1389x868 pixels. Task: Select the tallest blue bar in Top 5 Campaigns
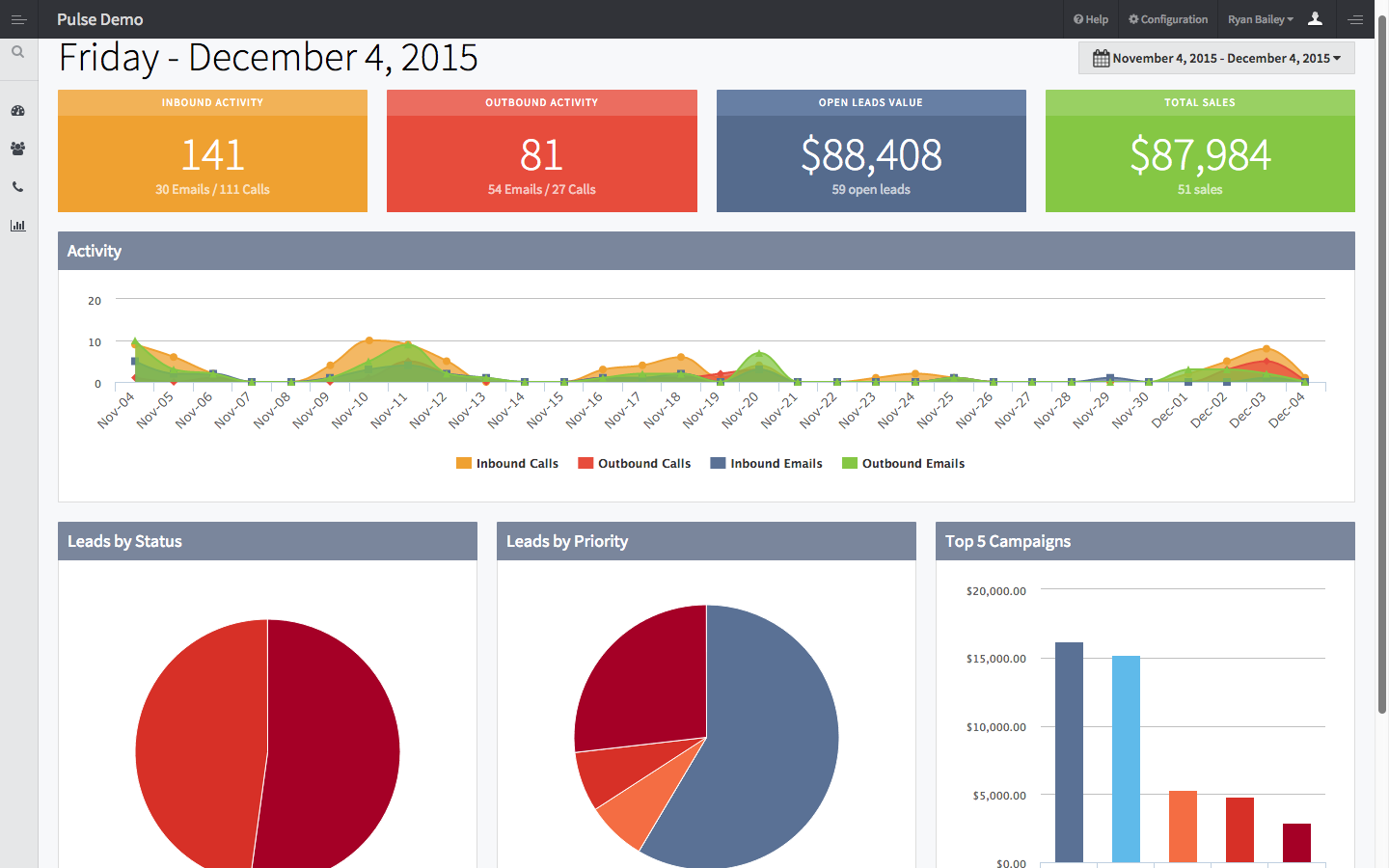click(1068, 752)
